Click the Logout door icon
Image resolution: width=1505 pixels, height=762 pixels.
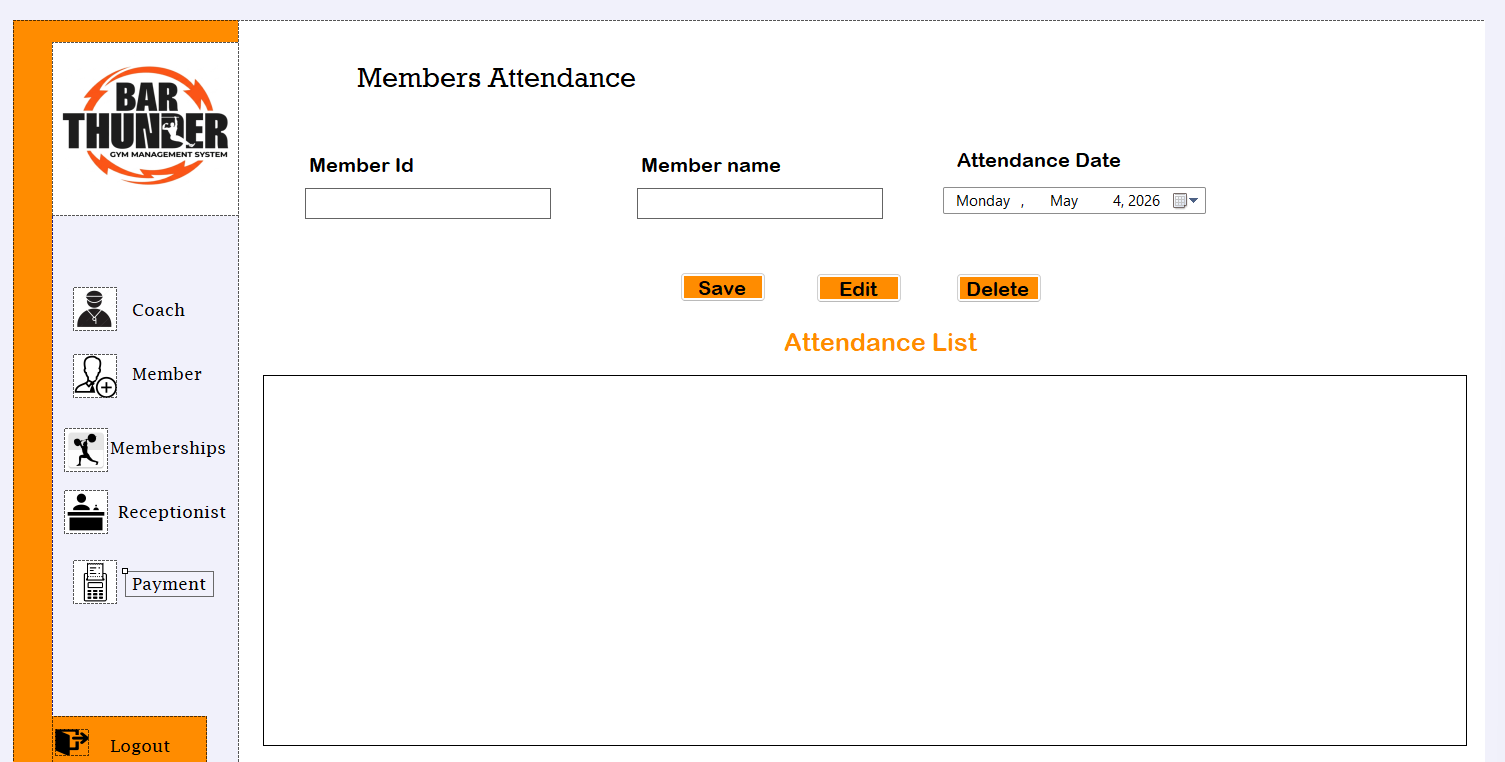tap(71, 742)
